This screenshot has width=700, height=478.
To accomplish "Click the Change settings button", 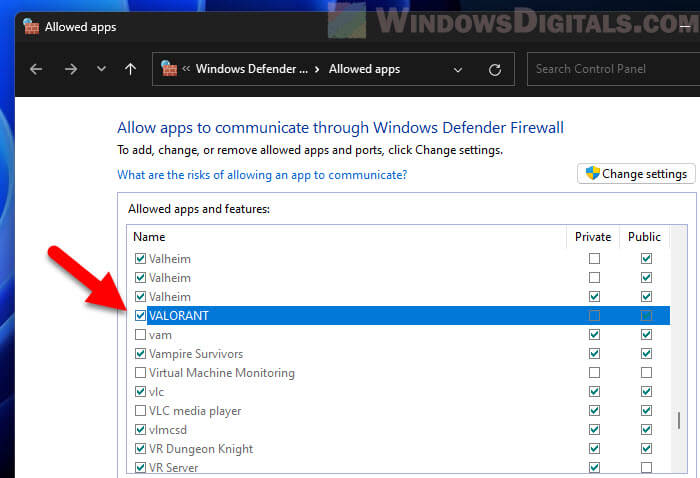I will click(636, 174).
